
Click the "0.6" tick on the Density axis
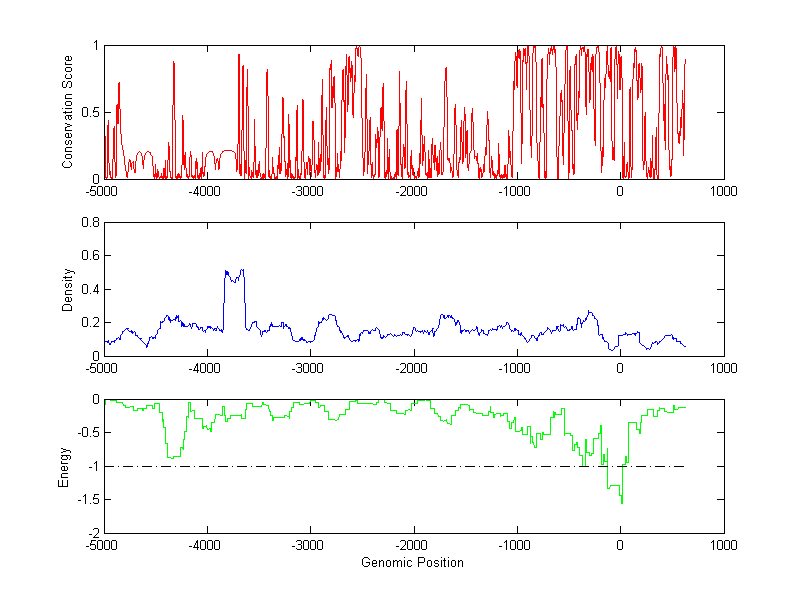click(x=87, y=256)
